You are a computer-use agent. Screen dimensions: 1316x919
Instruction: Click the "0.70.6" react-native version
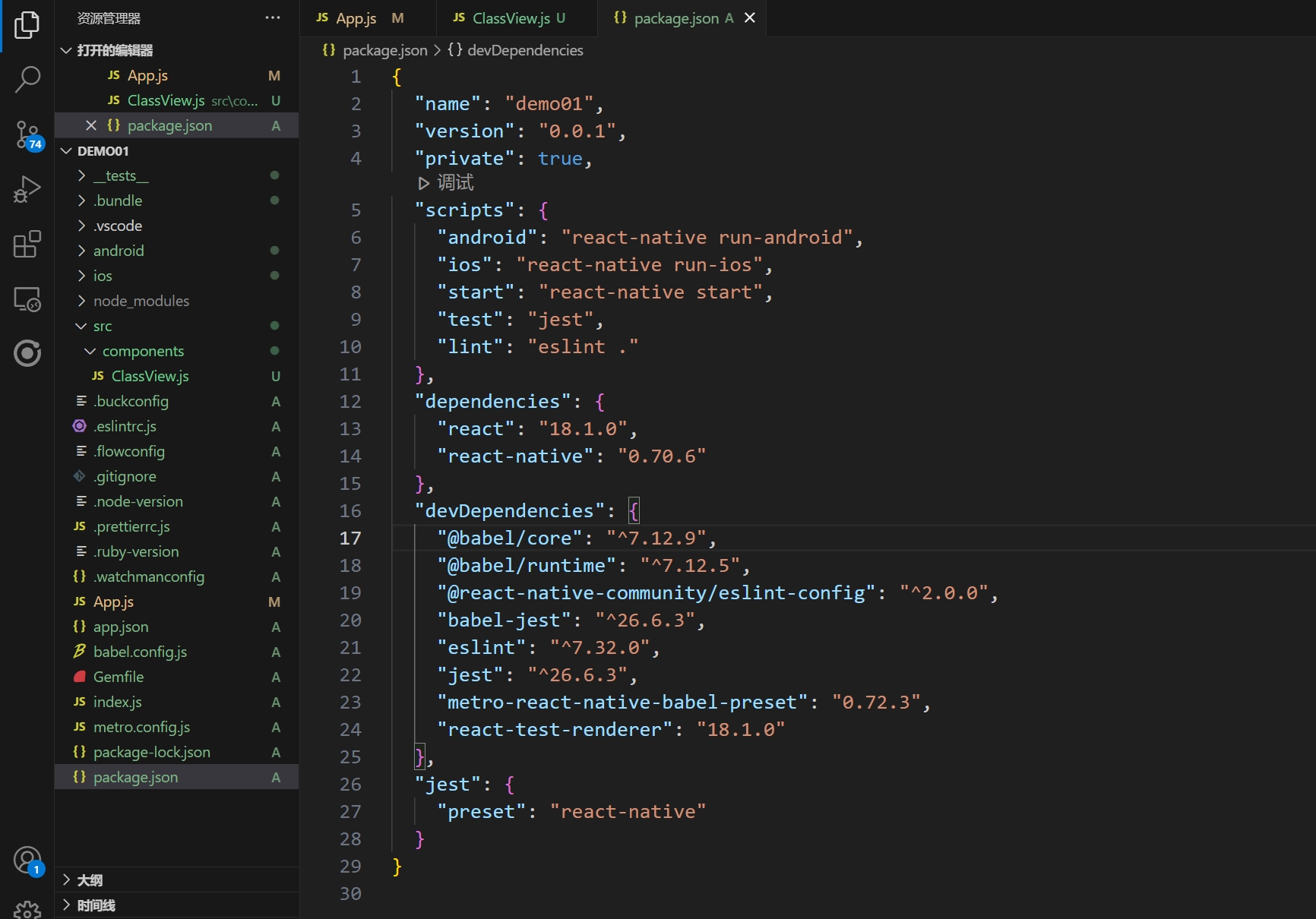tap(662, 456)
